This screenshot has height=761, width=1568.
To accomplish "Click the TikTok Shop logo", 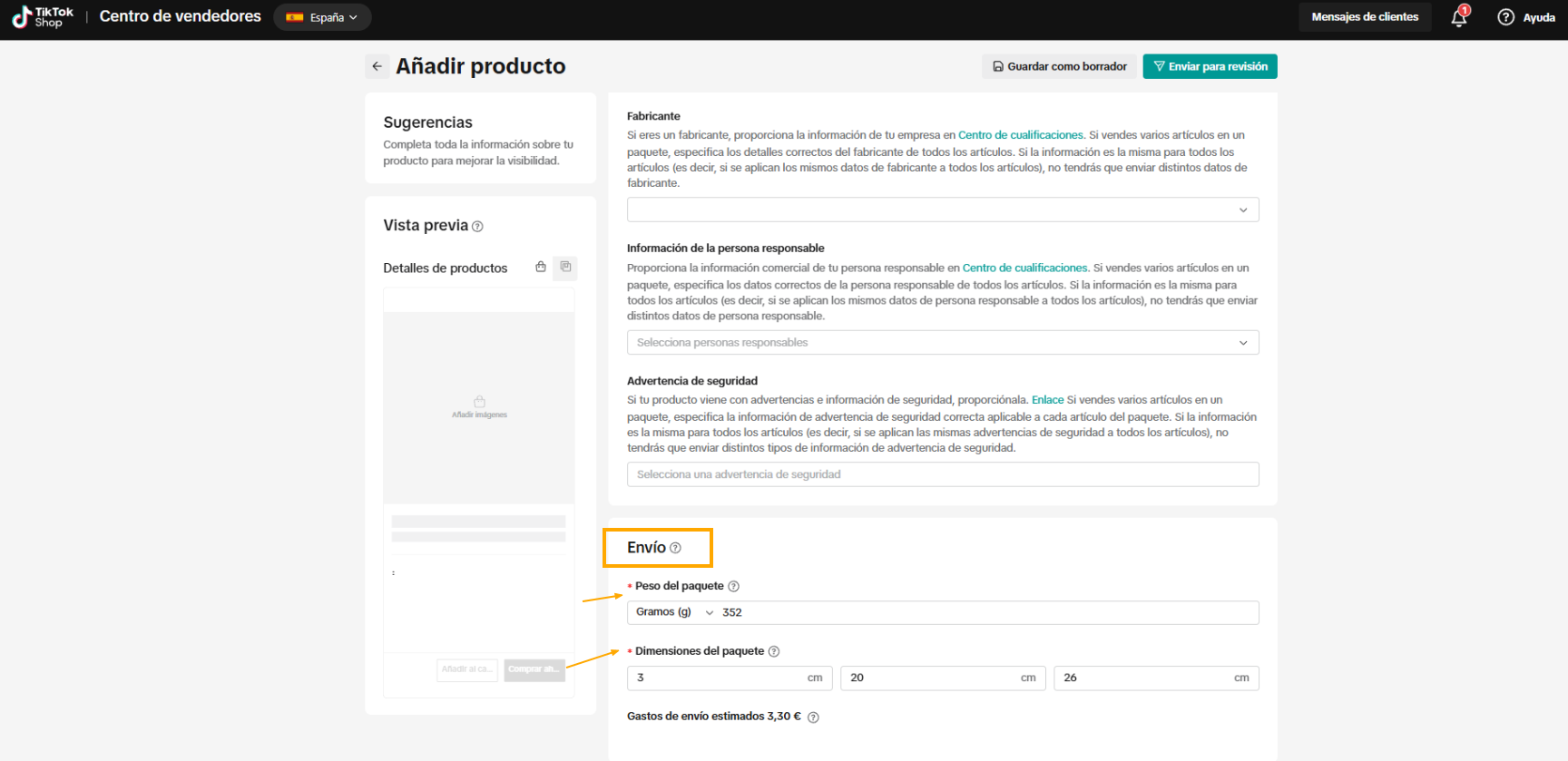I will [43, 17].
